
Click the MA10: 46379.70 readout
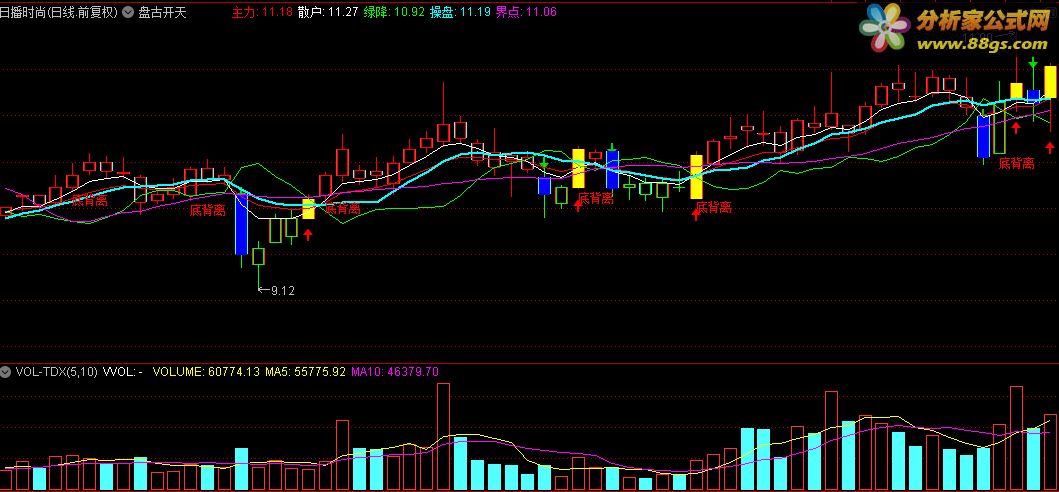[395, 371]
